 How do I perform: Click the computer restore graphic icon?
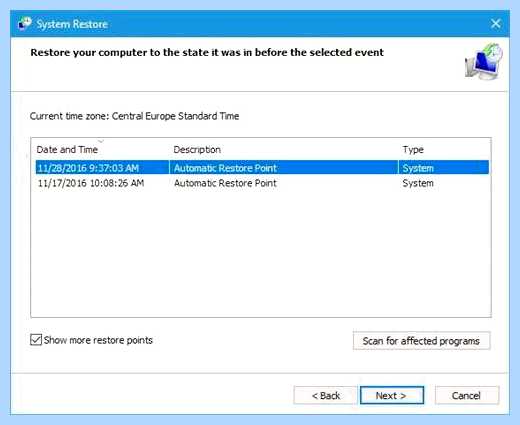[x=484, y=61]
